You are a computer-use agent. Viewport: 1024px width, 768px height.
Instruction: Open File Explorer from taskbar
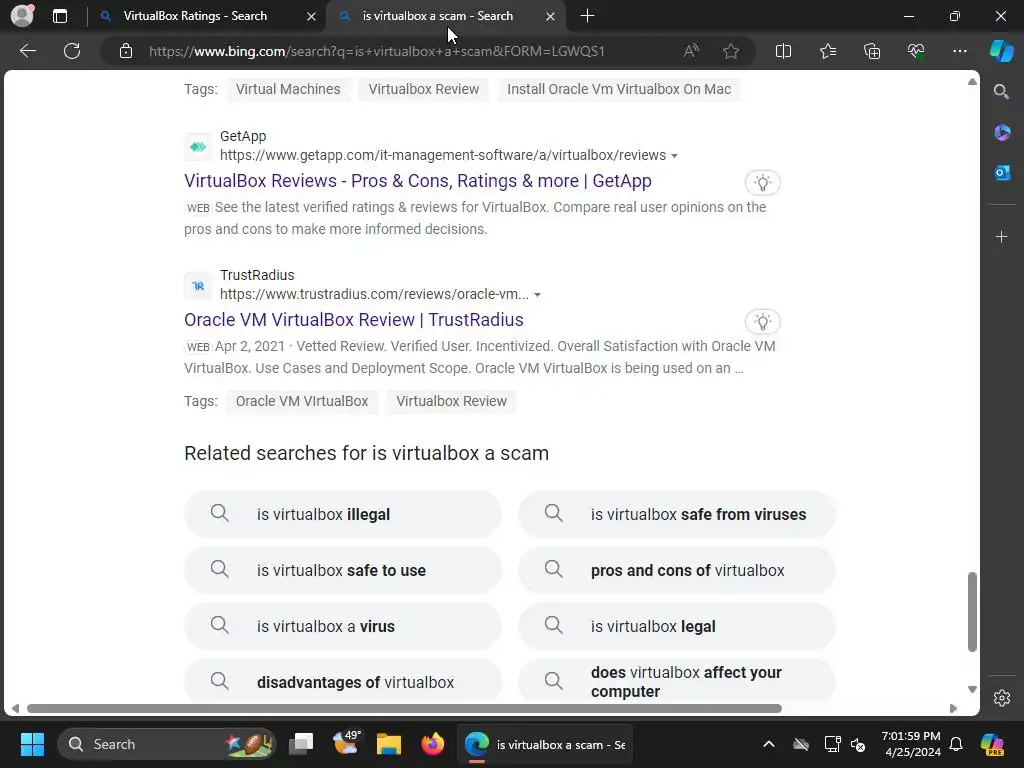coord(389,744)
